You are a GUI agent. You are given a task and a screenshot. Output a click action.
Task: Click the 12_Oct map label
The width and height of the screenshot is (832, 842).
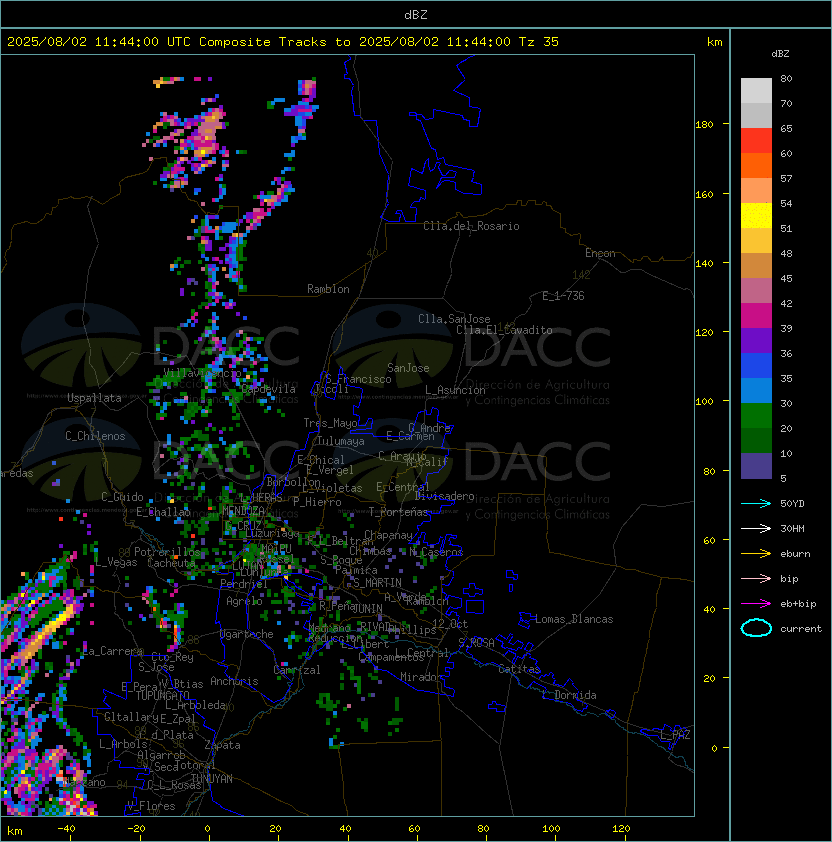450,624
